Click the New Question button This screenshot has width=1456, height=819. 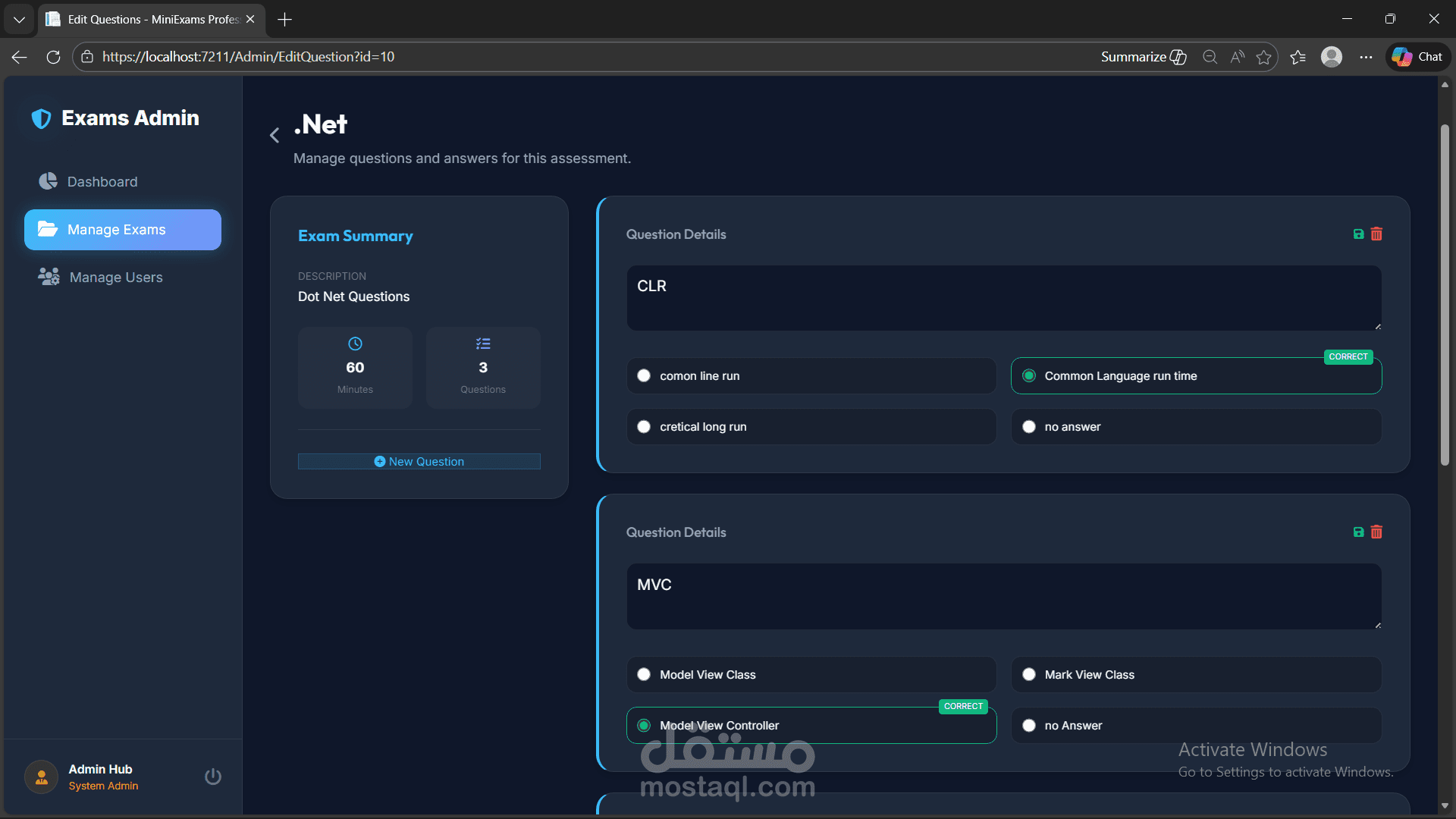pyautogui.click(x=419, y=462)
